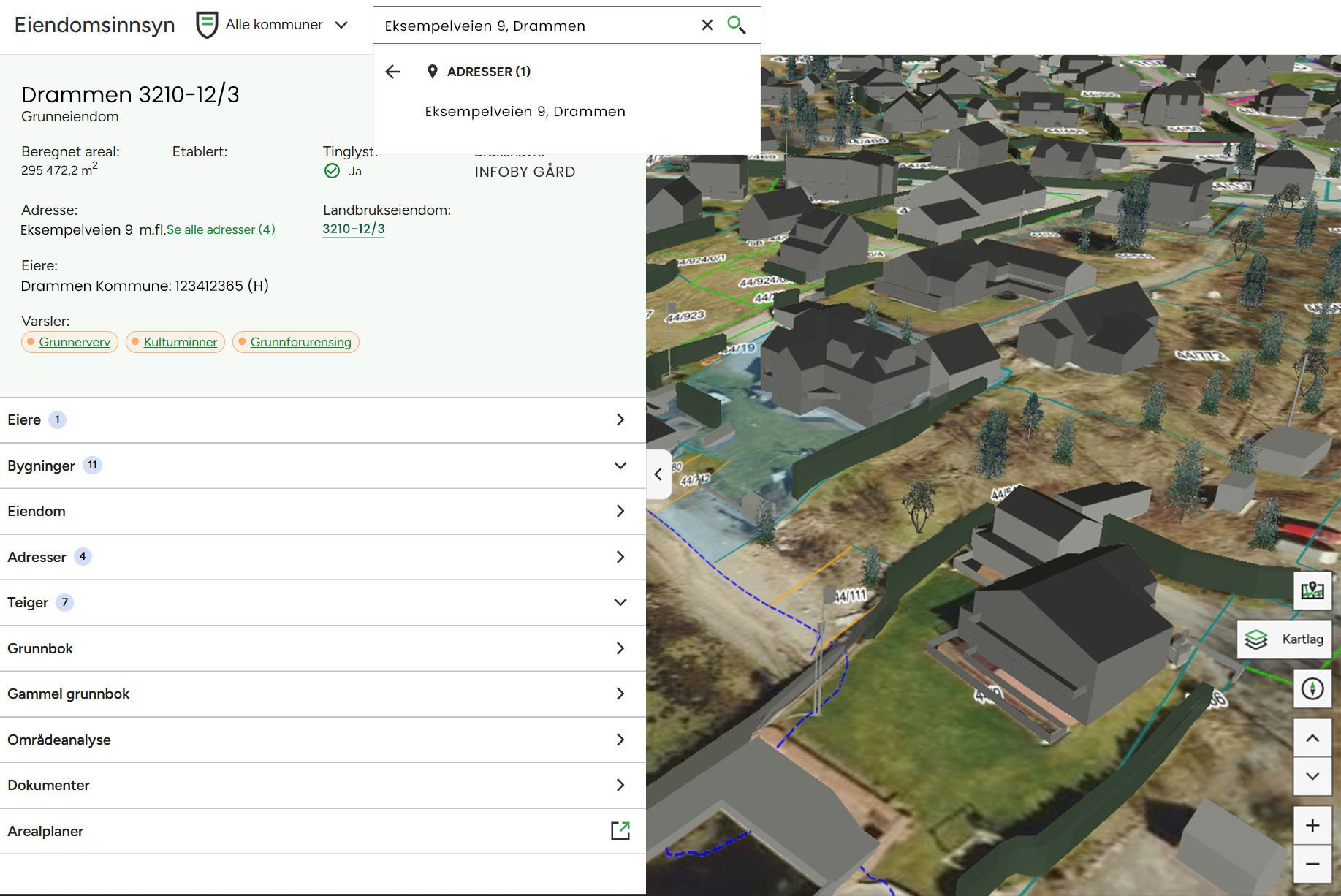Open the Gammel grunnbok section

pyautogui.click(x=322, y=694)
